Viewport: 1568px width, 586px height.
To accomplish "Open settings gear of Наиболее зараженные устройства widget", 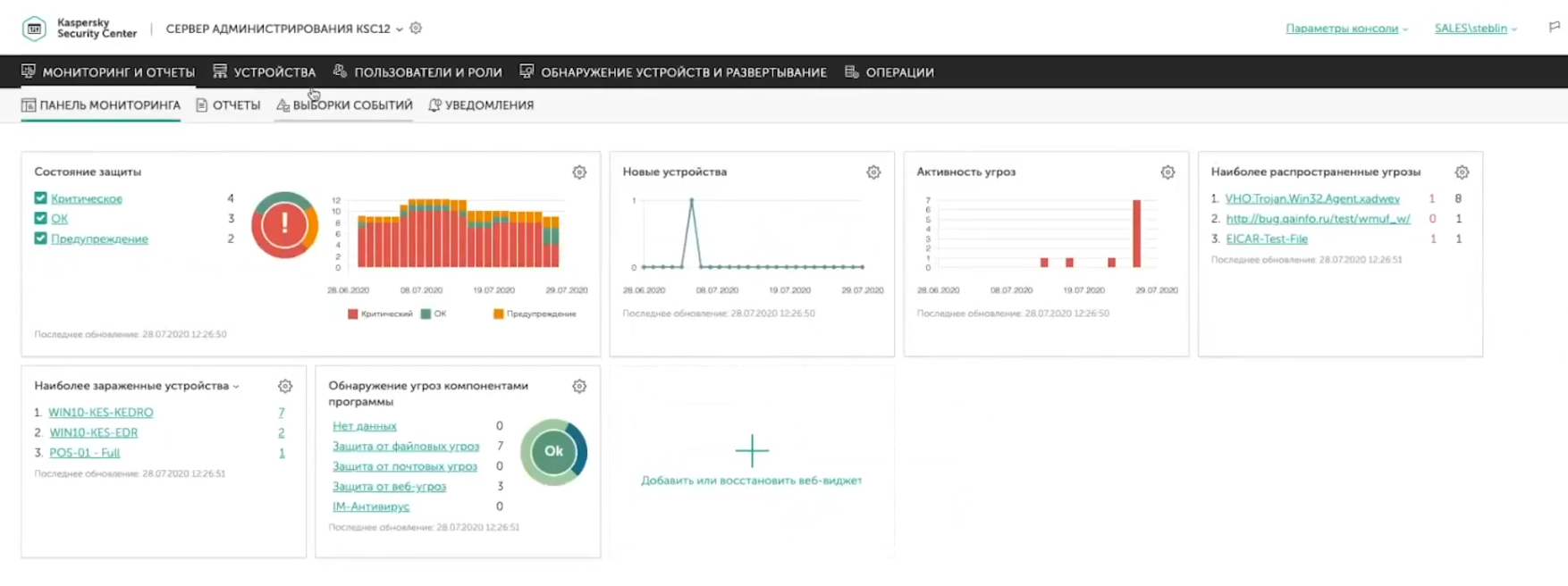I will click(x=285, y=387).
